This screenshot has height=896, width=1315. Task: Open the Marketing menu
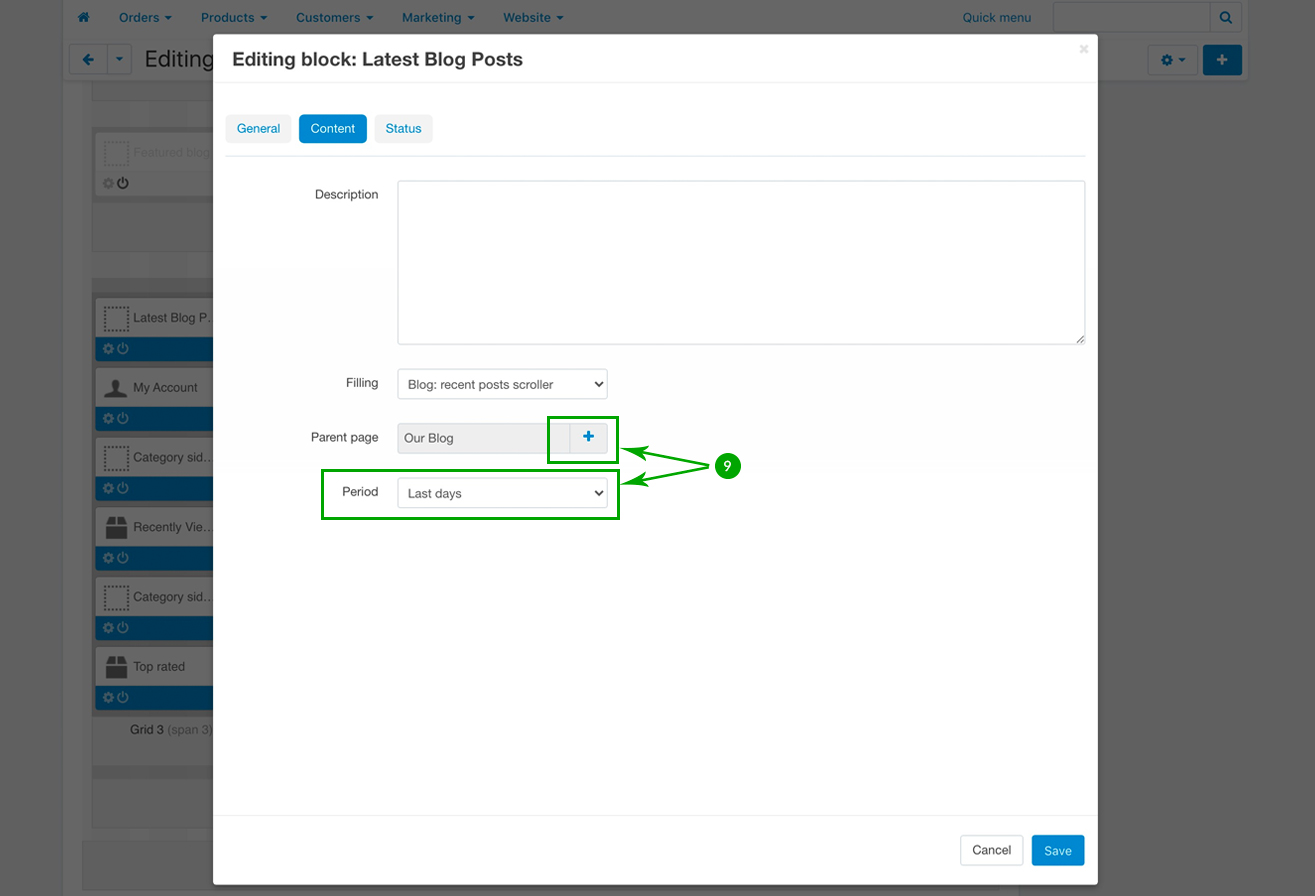click(x=437, y=18)
